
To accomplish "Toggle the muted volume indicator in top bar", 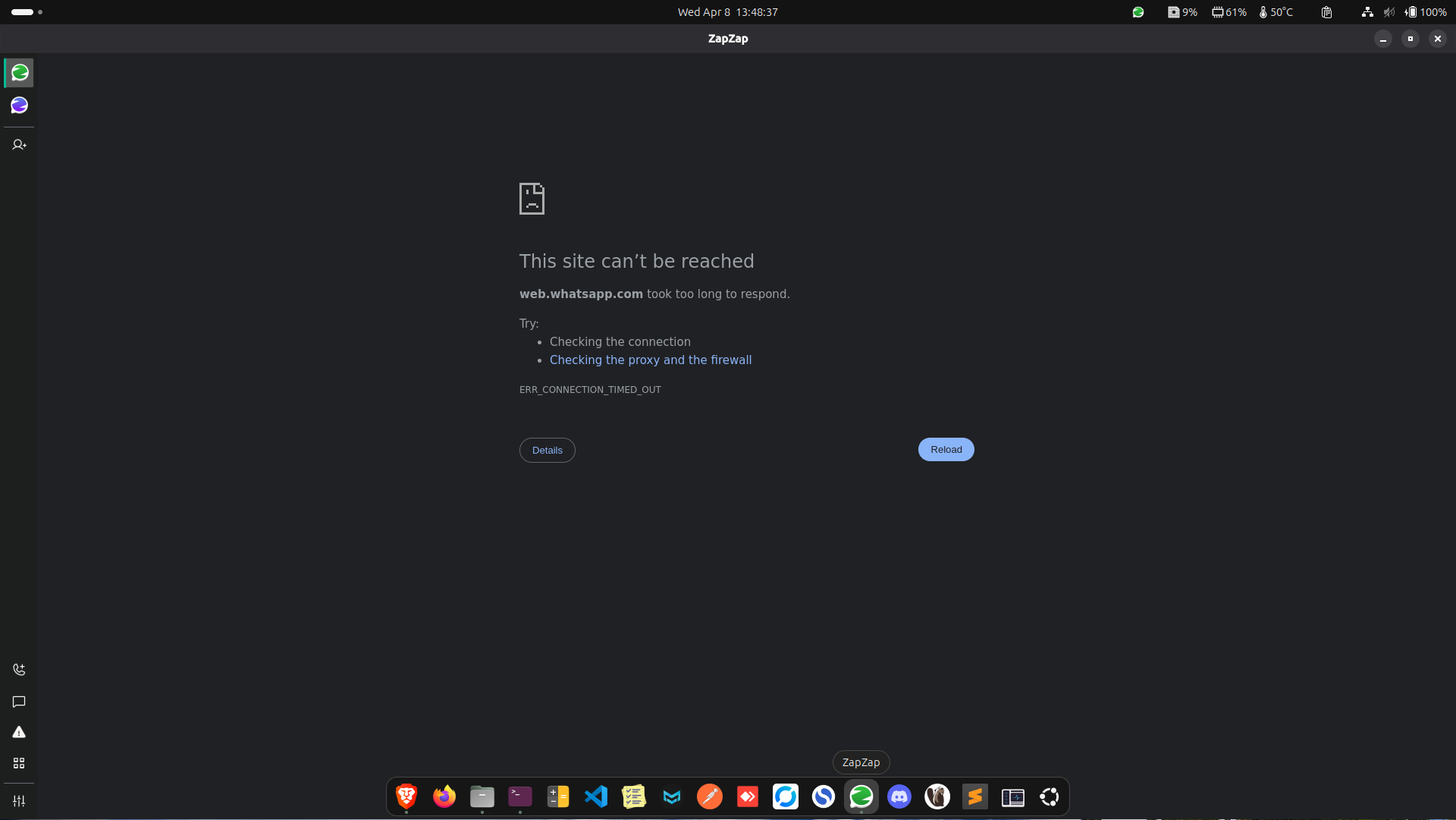I will [1389, 12].
